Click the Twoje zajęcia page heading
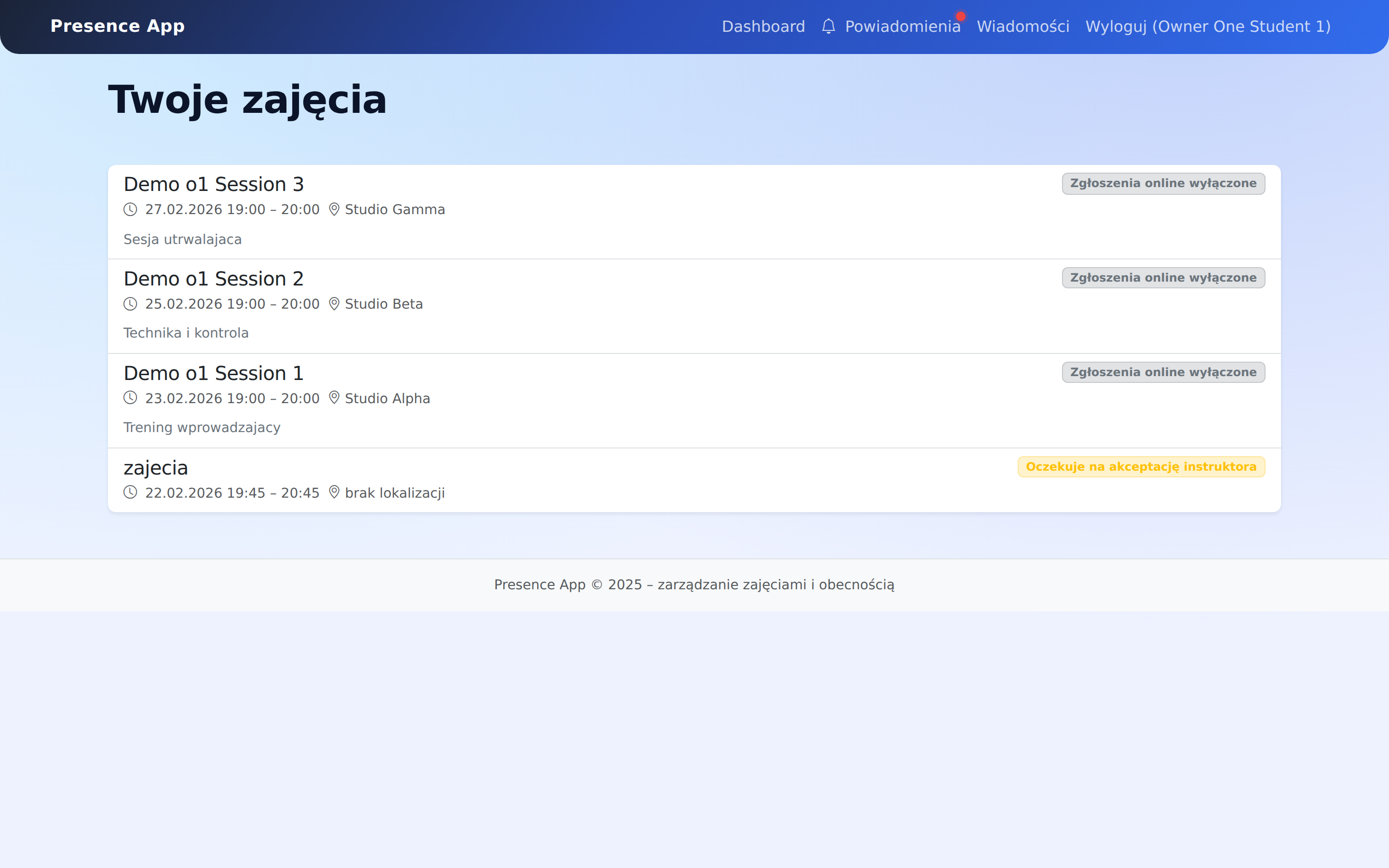This screenshot has height=868, width=1389. (x=247, y=100)
